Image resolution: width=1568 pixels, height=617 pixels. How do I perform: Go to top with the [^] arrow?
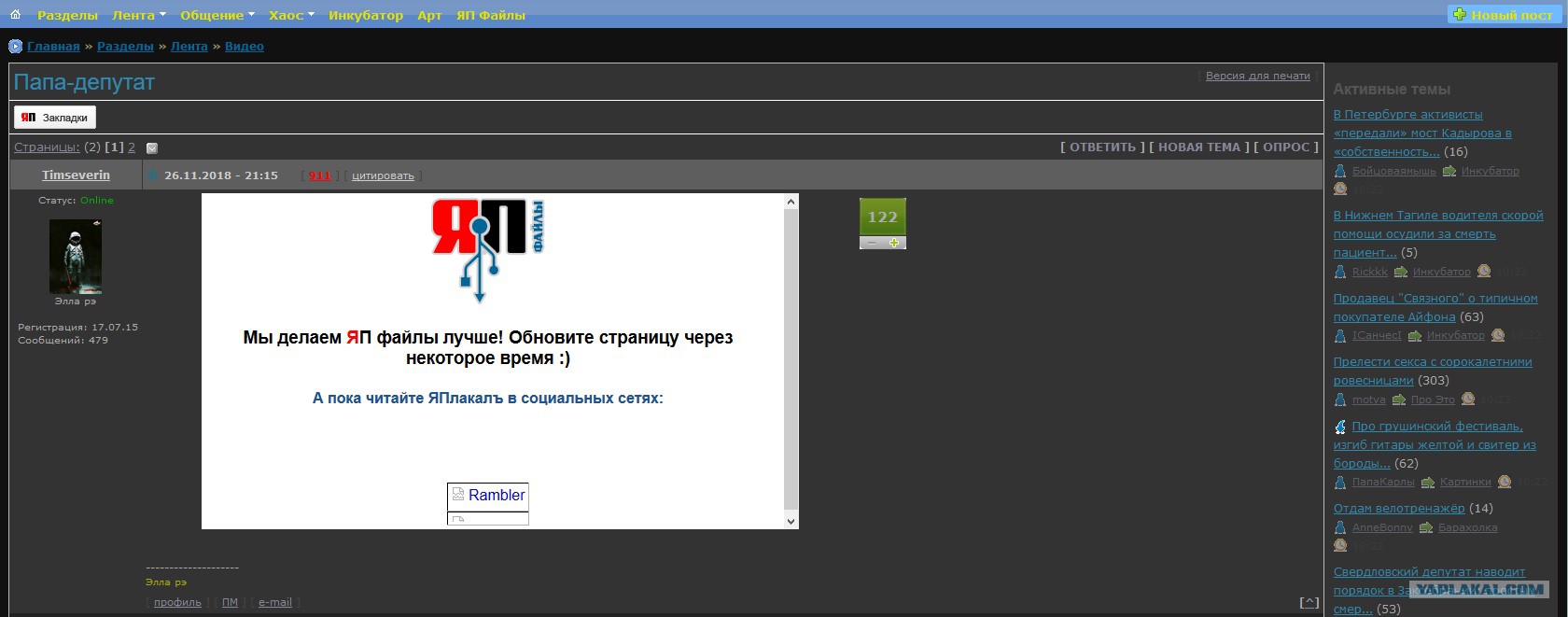pyautogui.click(x=1309, y=602)
